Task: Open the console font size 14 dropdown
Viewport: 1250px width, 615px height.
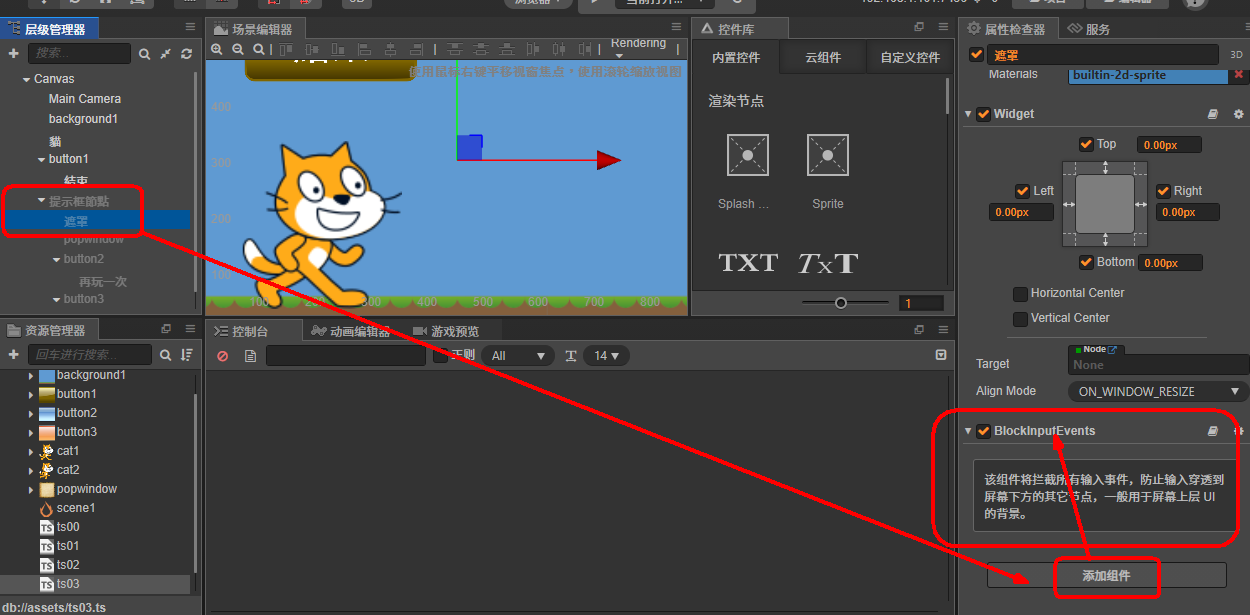Action: coord(606,356)
